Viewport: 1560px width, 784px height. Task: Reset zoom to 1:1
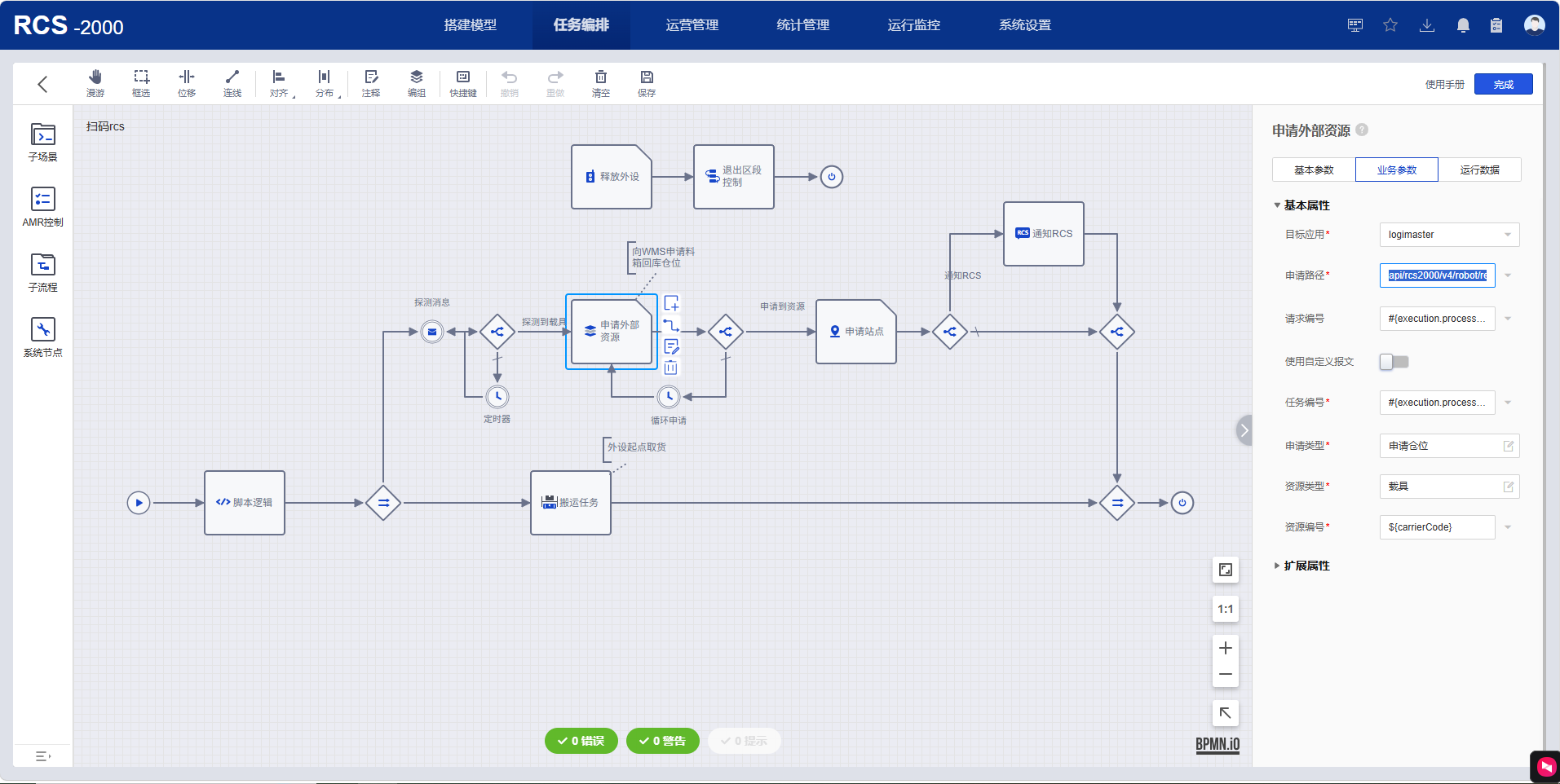pyautogui.click(x=1226, y=609)
